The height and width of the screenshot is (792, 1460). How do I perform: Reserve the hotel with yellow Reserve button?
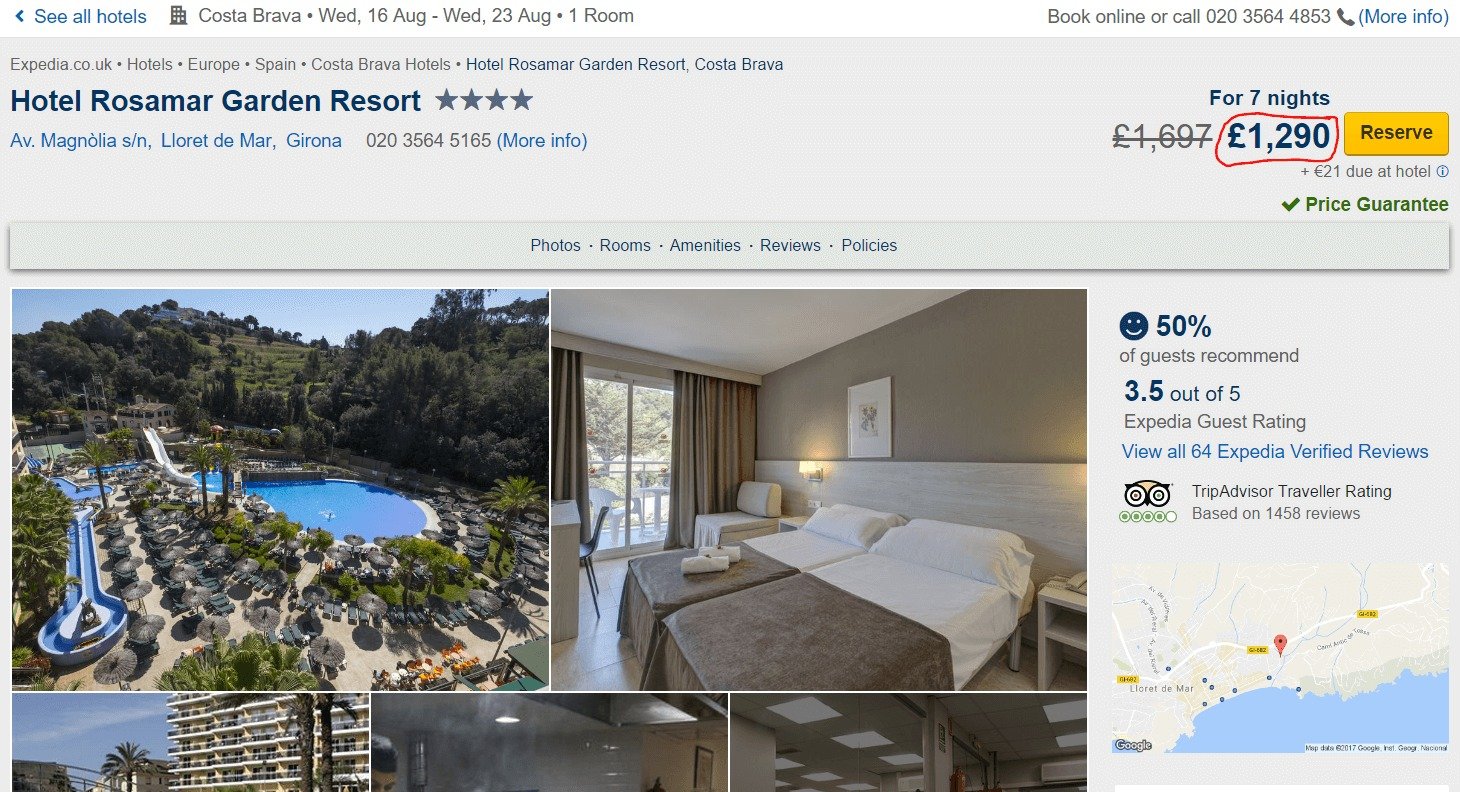[1396, 133]
